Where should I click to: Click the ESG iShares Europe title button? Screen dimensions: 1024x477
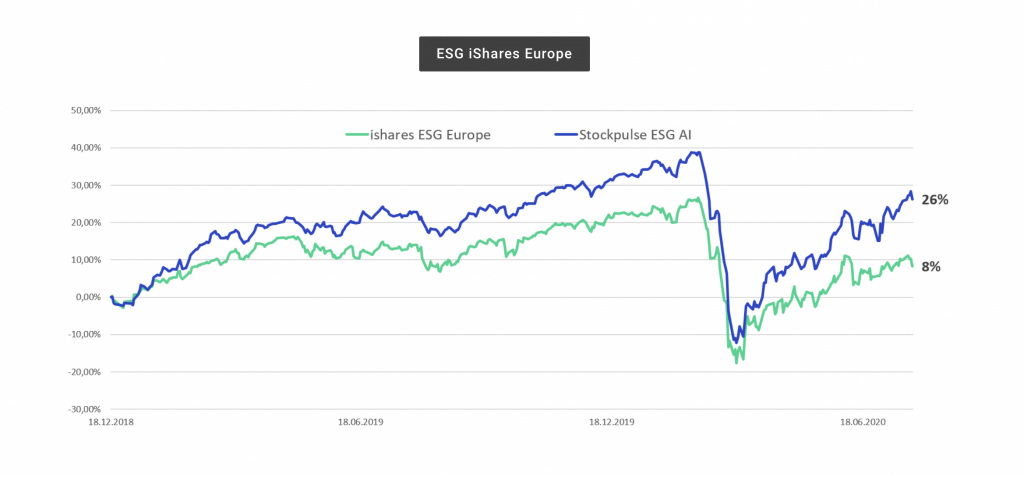[x=504, y=54]
